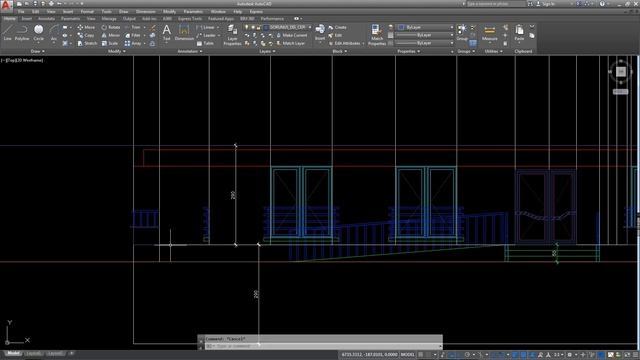This screenshot has height=360, width=640.
Task: Open annotation scale 1:1 dropdown
Action: [558, 355]
